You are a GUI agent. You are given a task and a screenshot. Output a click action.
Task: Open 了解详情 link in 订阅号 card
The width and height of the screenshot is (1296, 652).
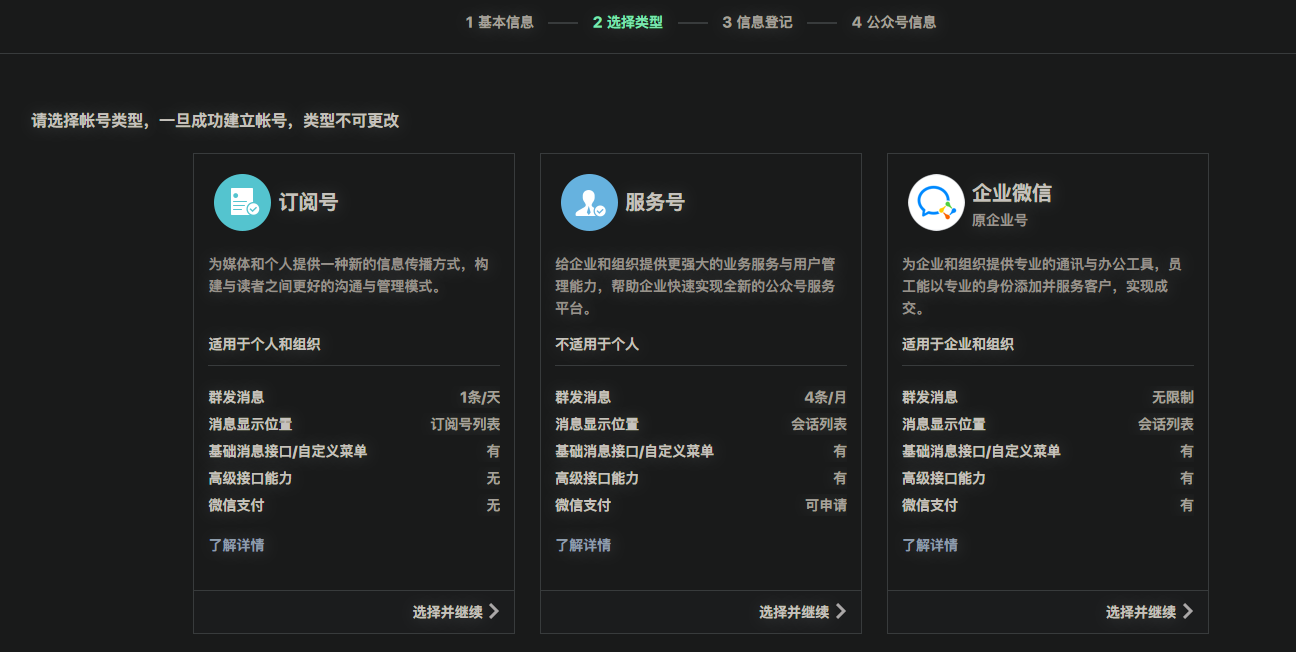coord(236,545)
